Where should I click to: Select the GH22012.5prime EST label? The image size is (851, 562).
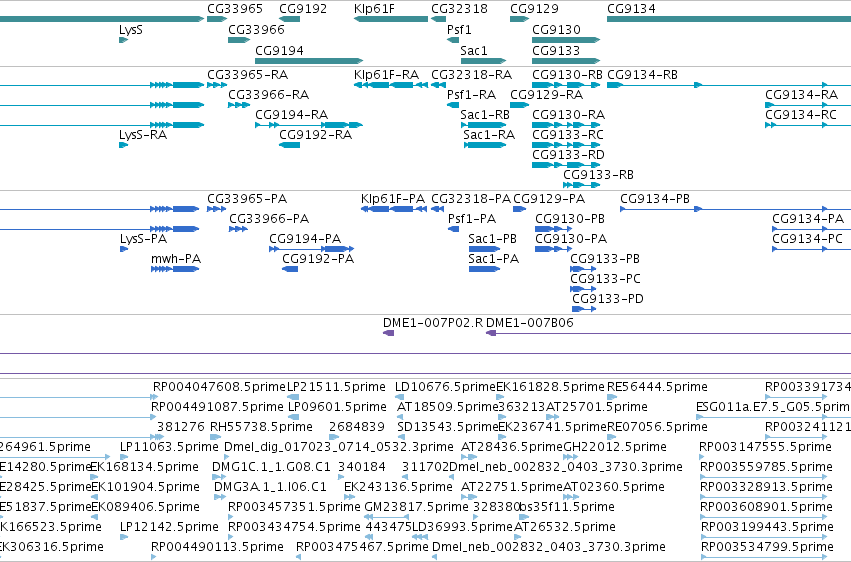[x=615, y=448]
